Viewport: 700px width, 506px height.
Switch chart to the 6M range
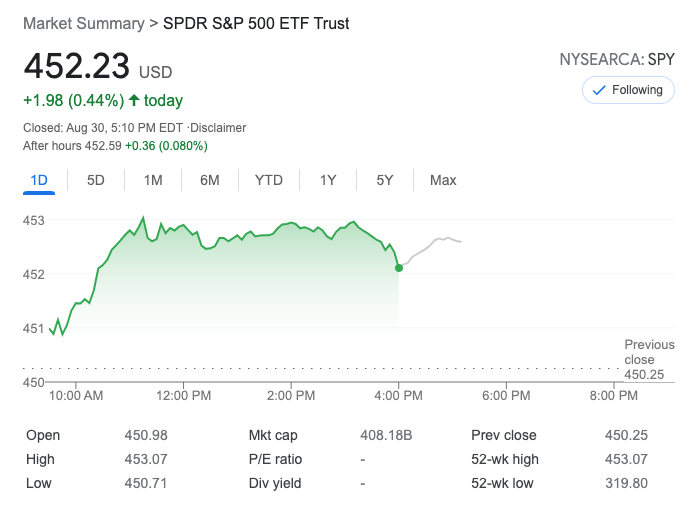pos(210,180)
